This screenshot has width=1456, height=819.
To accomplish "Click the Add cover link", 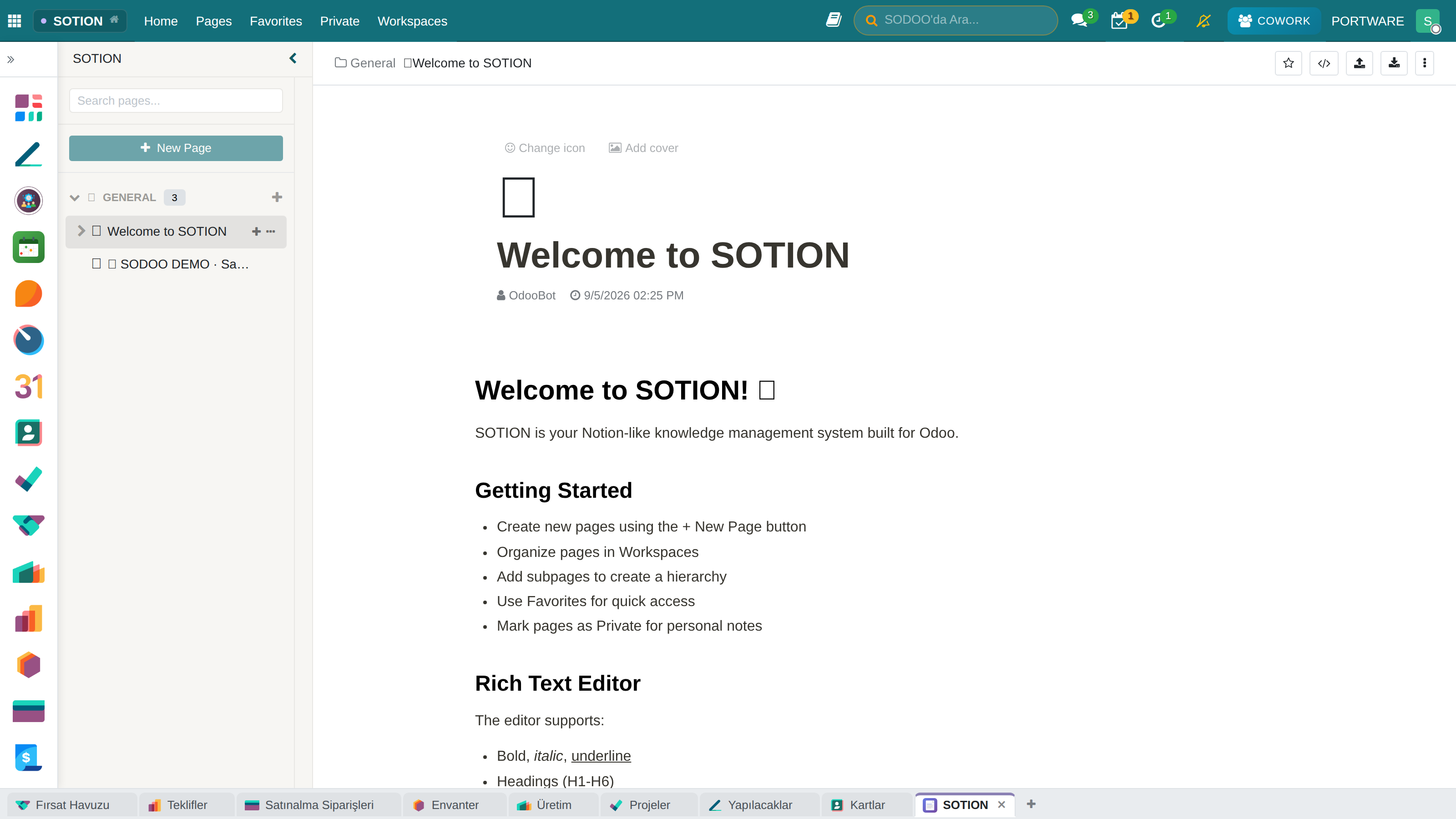I will point(643,148).
